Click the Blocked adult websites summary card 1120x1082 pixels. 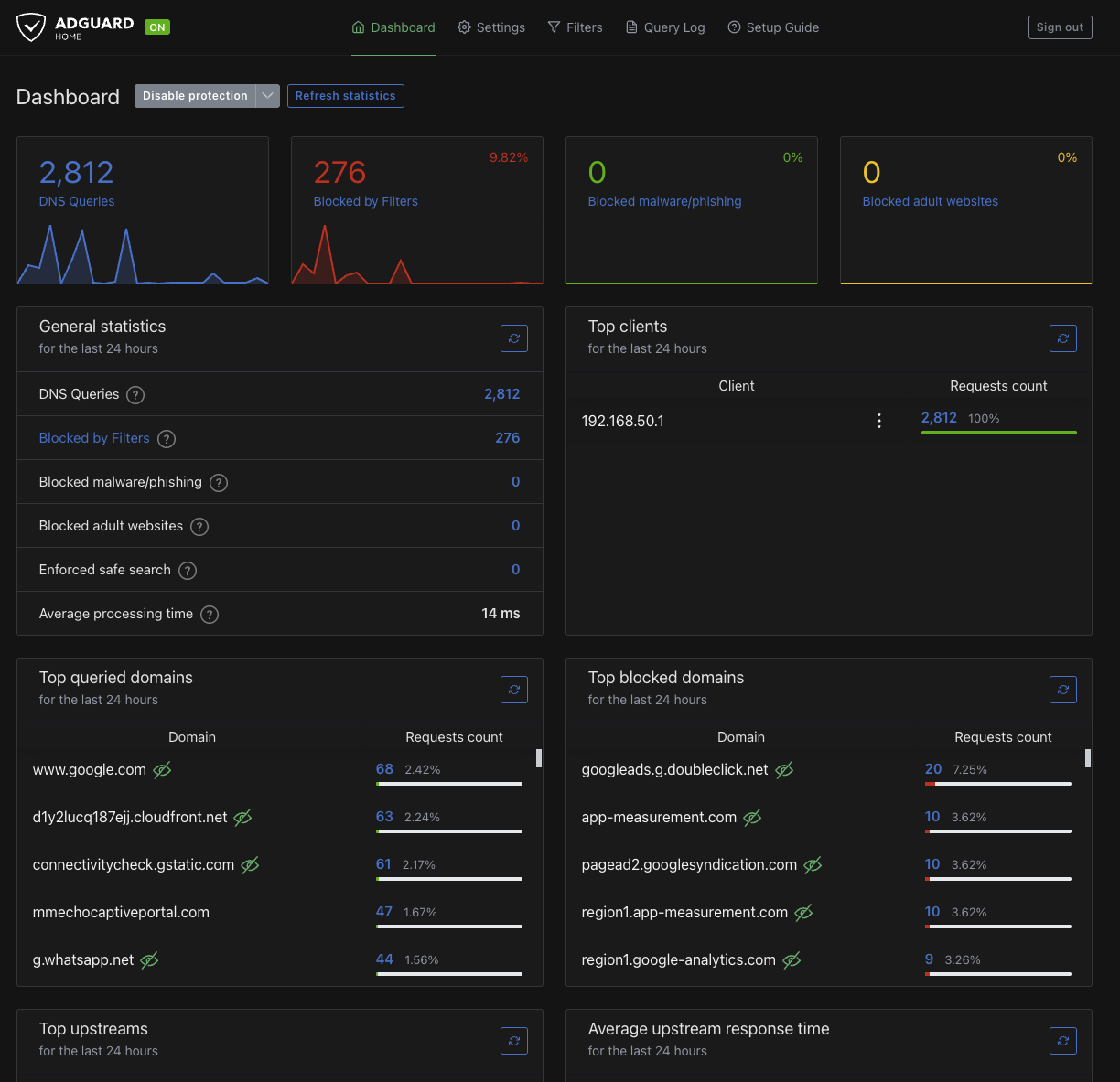[x=966, y=210]
